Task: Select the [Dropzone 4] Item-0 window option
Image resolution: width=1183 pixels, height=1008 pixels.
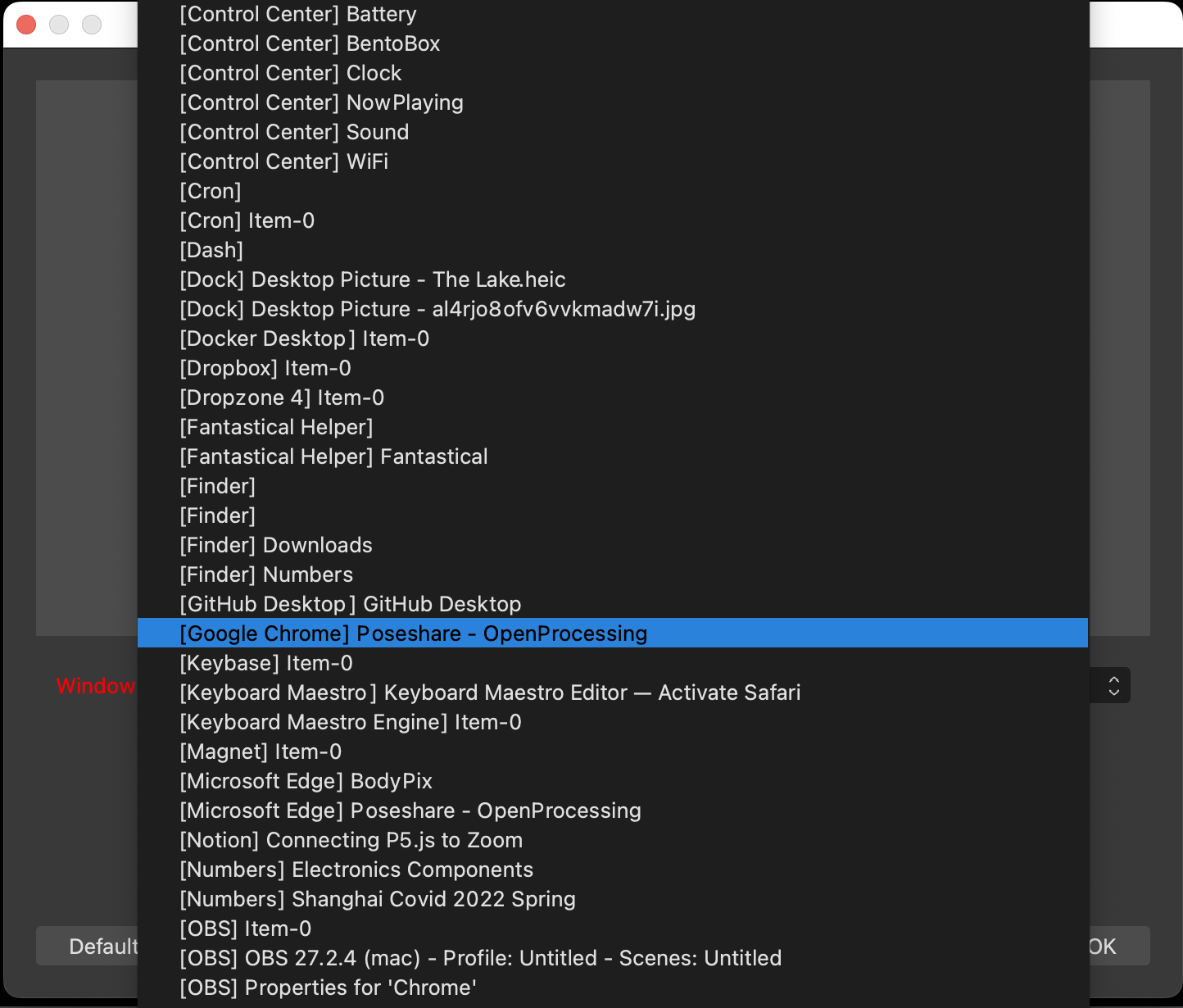Action: pos(281,397)
